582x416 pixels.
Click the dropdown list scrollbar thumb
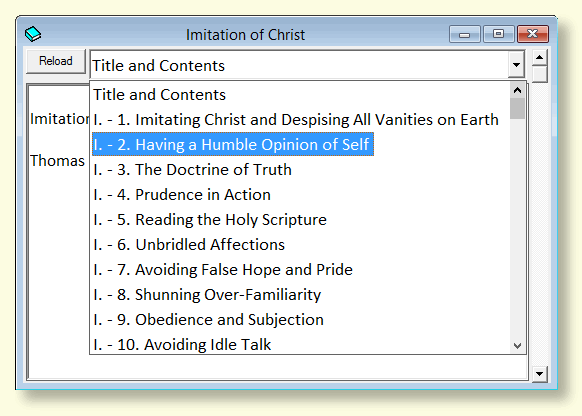pos(517,108)
